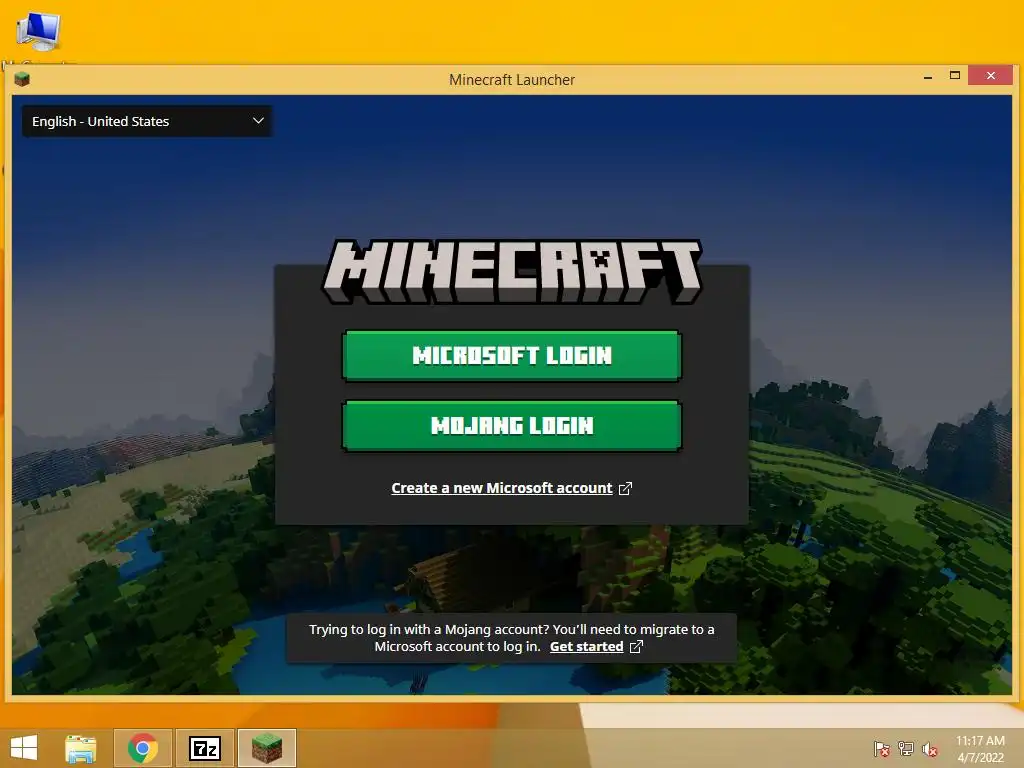Click the Minecraft block icon in title bar
Viewport: 1024px width, 768px height.
tap(22, 80)
